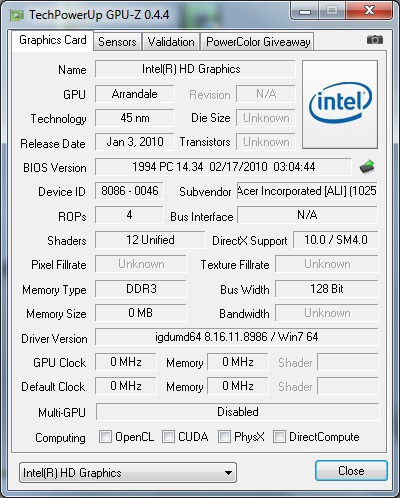Switch to the Graphics Card tab

(x=53, y=40)
